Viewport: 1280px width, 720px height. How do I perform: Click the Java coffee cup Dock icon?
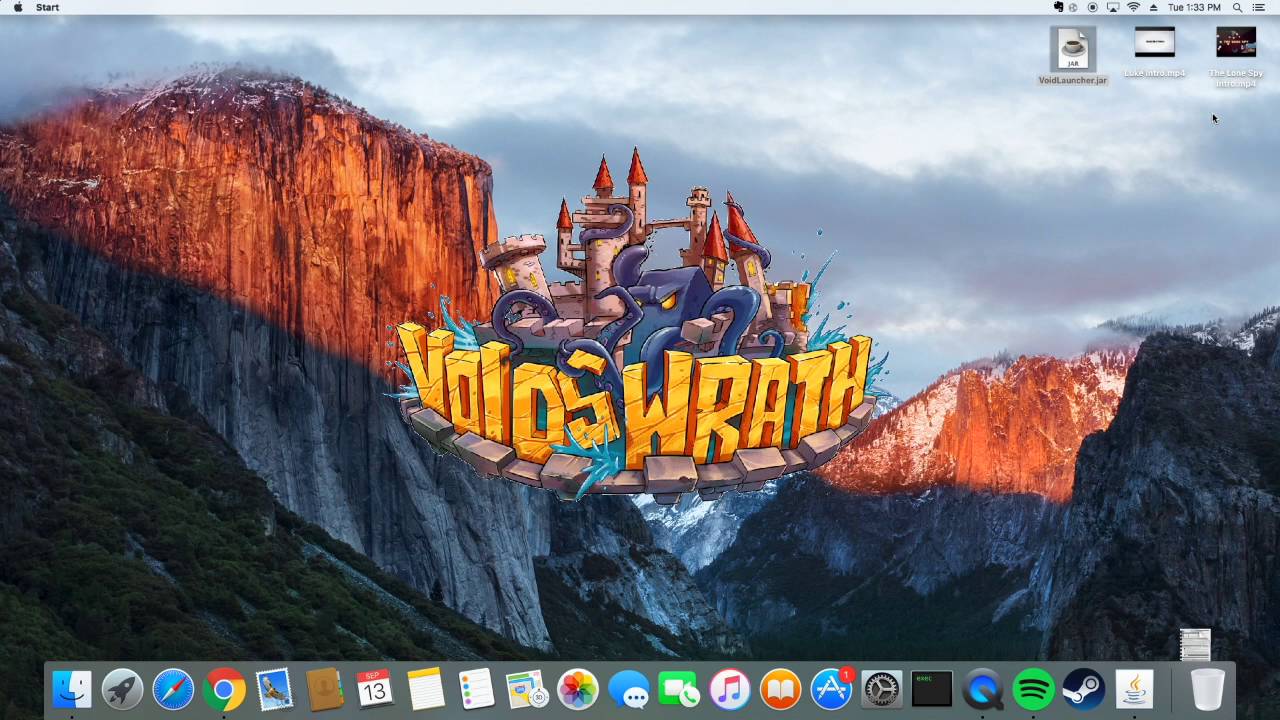click(x=1134, y=690)
